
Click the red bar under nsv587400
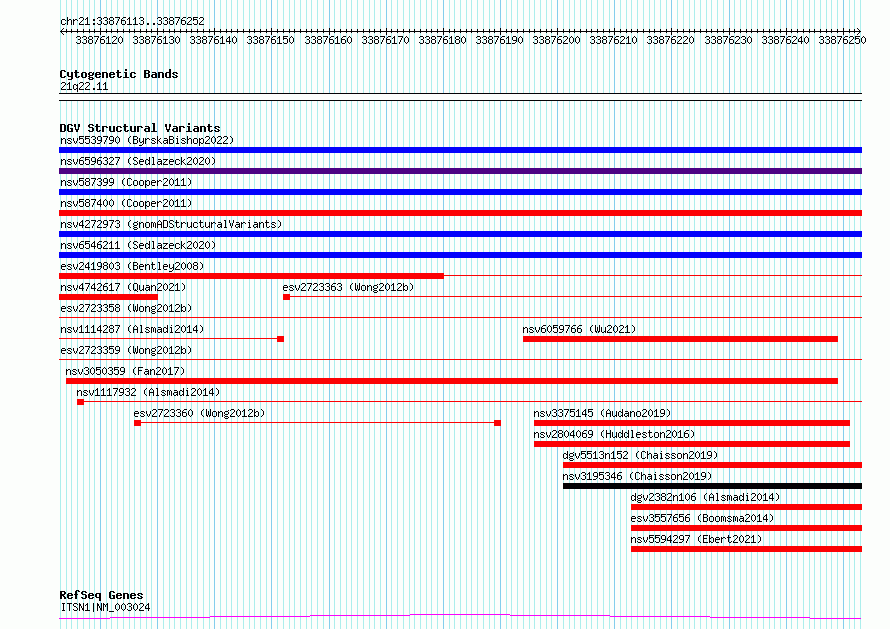tap(460, 213)
